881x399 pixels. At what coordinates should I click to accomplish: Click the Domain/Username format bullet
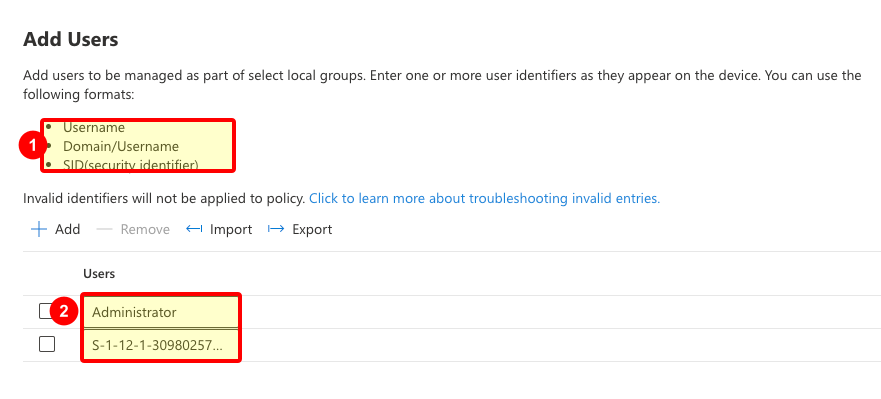point(121,146)
